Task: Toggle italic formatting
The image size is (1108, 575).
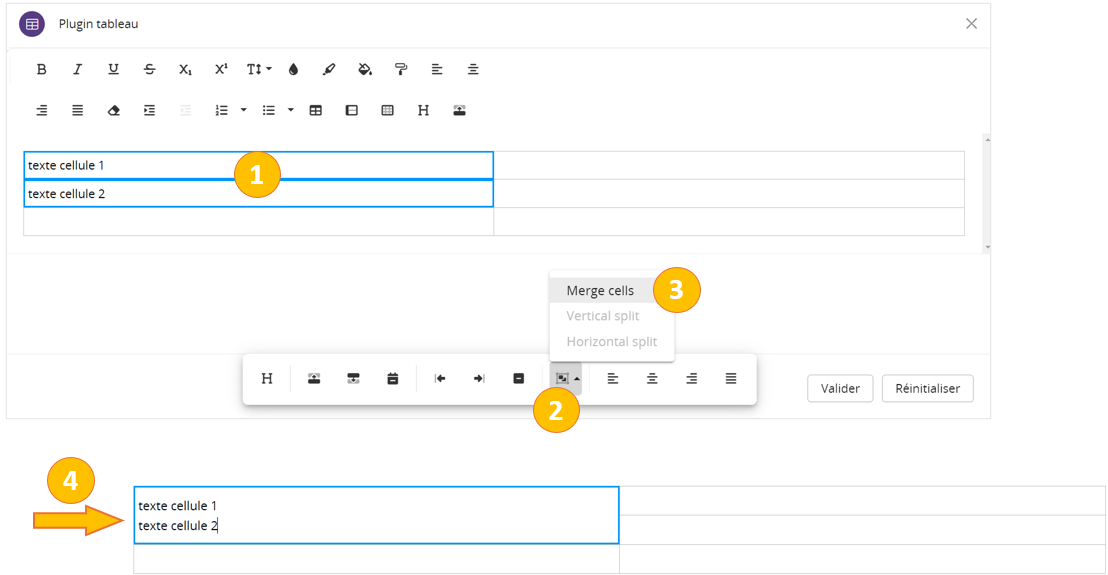Action: (x=77, y=69)
